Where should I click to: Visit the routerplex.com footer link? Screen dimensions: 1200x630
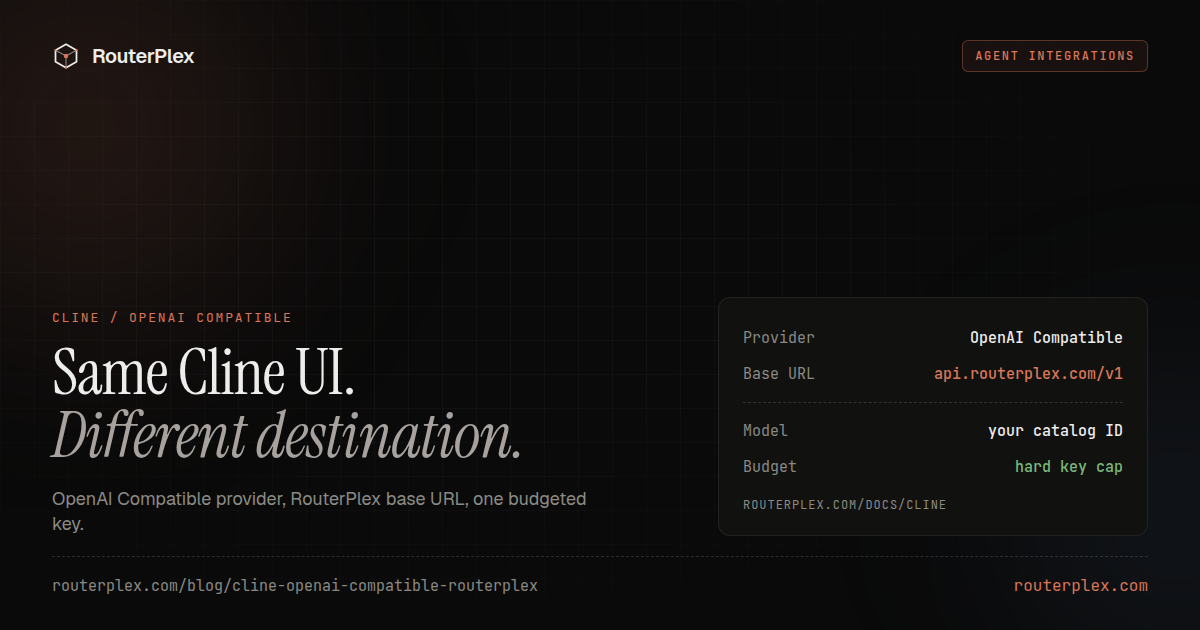tap(1081, 586)
